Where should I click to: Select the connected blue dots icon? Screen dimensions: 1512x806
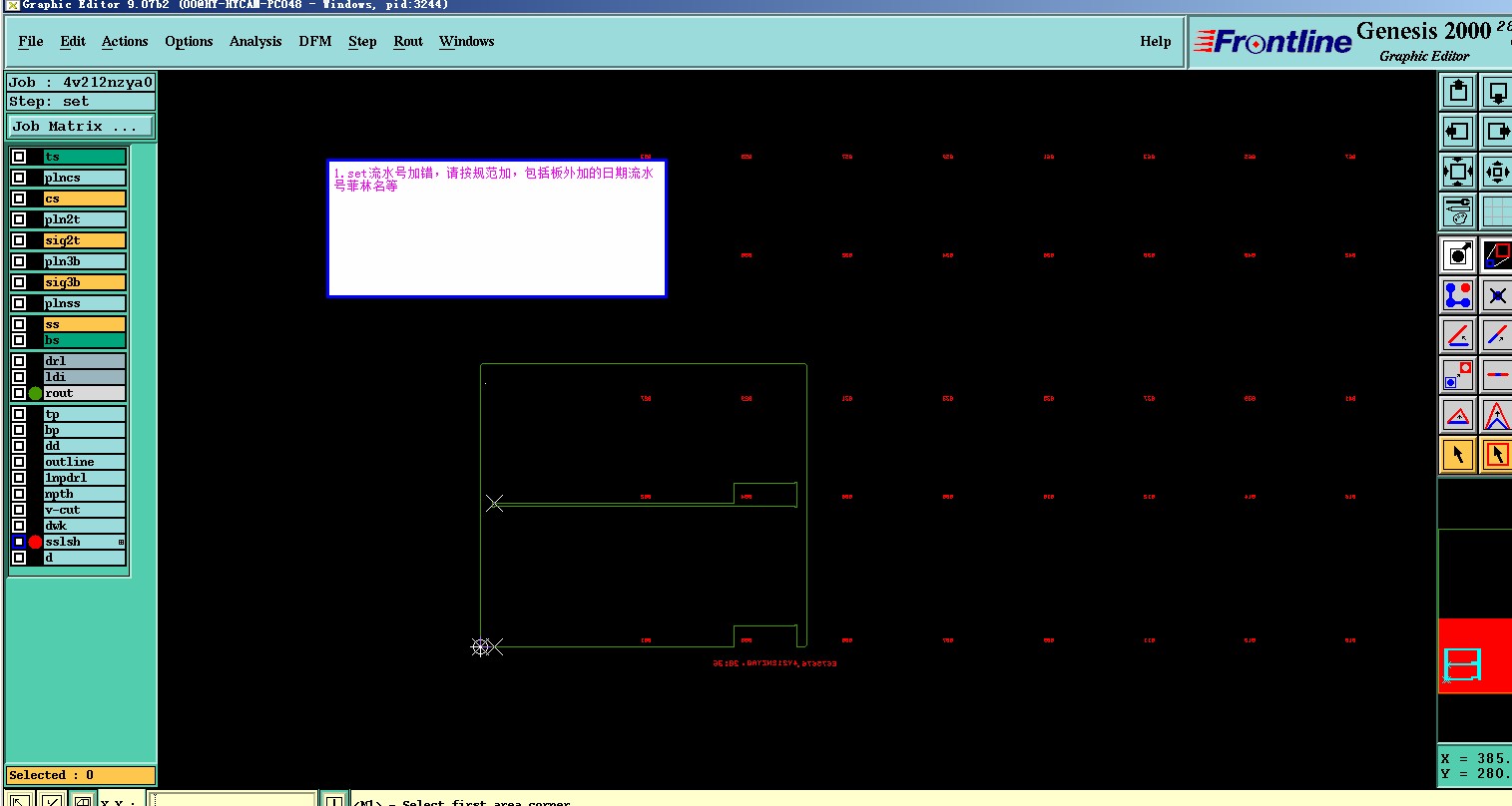[1458, 295]
